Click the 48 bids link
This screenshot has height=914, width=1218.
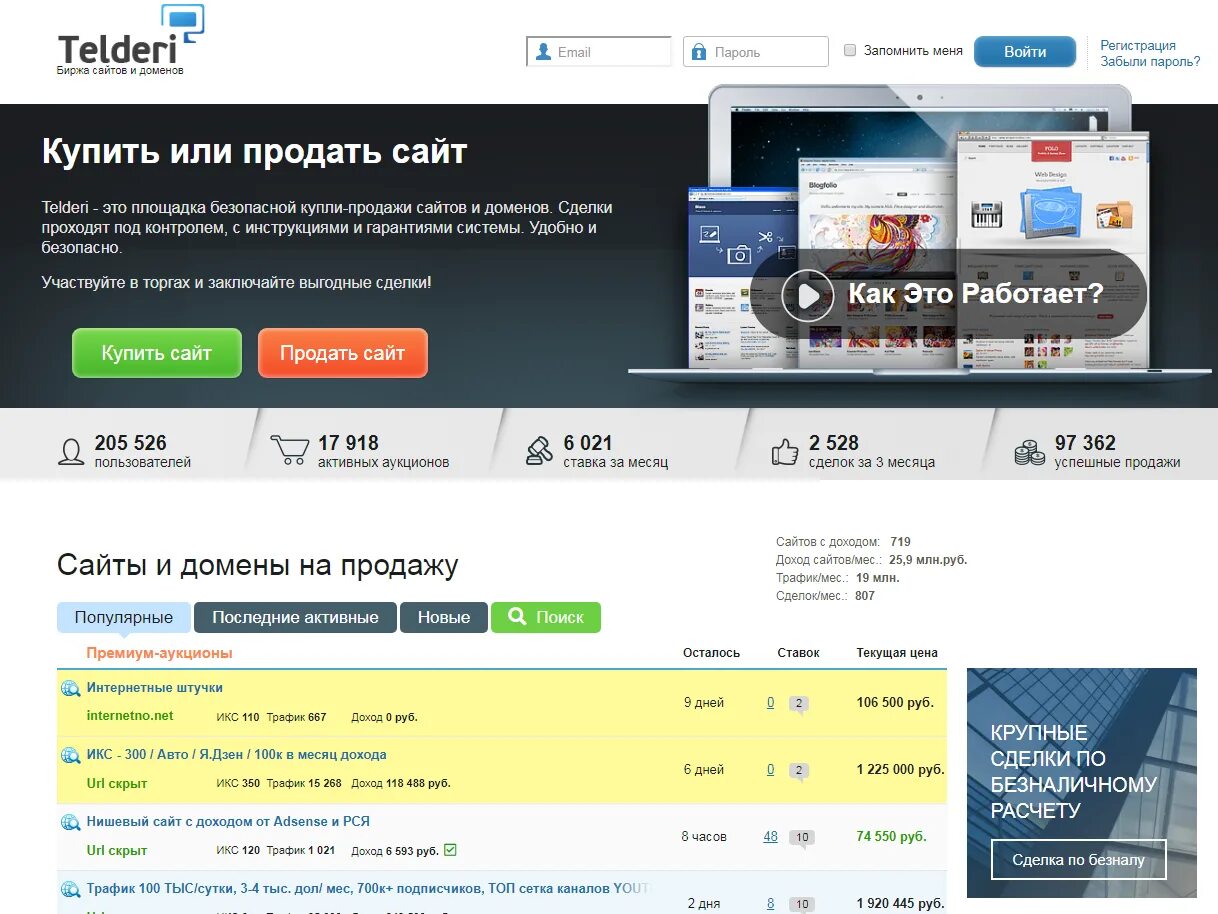770,837
